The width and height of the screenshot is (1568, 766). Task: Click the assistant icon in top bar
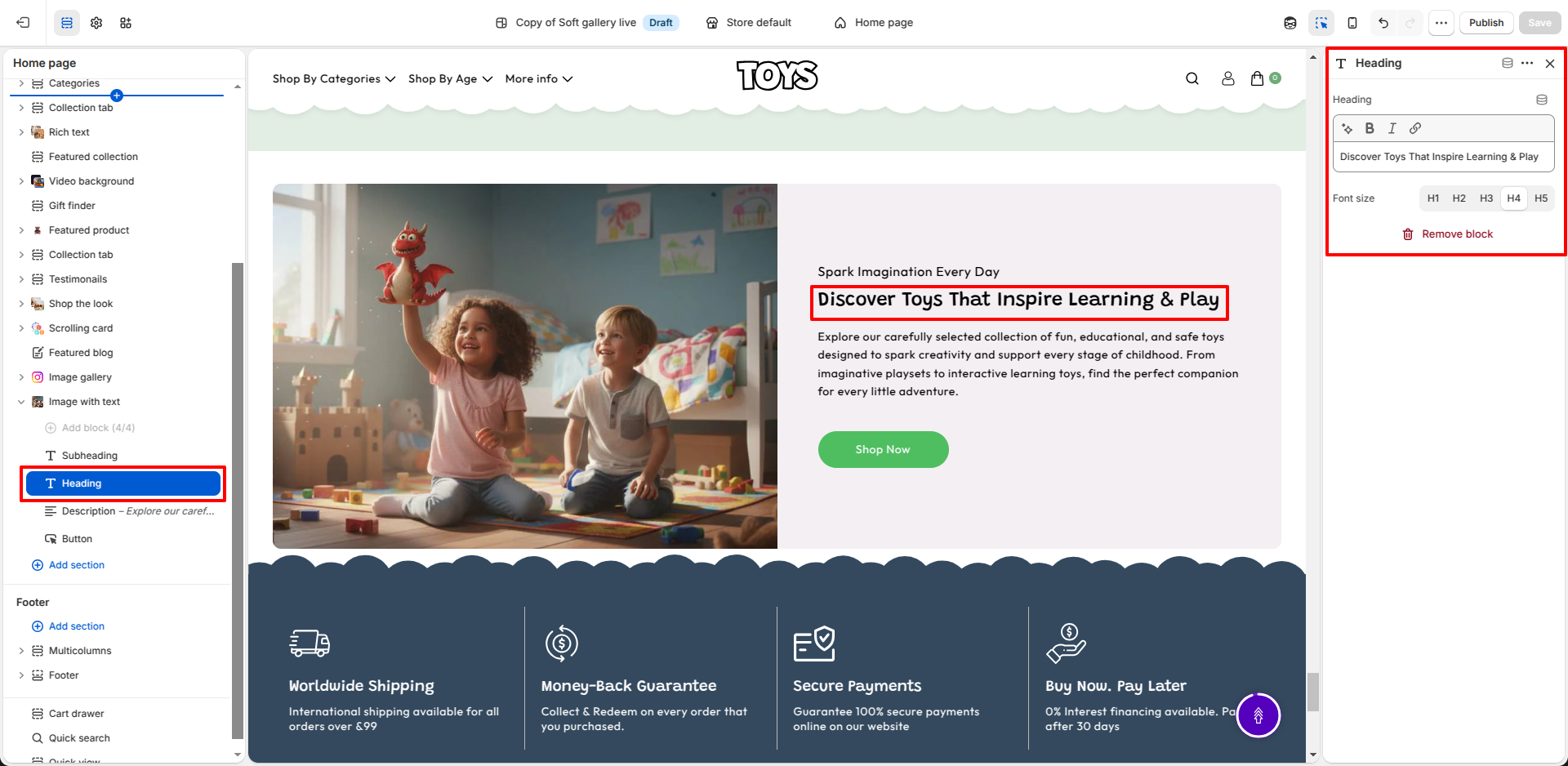pos(1290,23)
